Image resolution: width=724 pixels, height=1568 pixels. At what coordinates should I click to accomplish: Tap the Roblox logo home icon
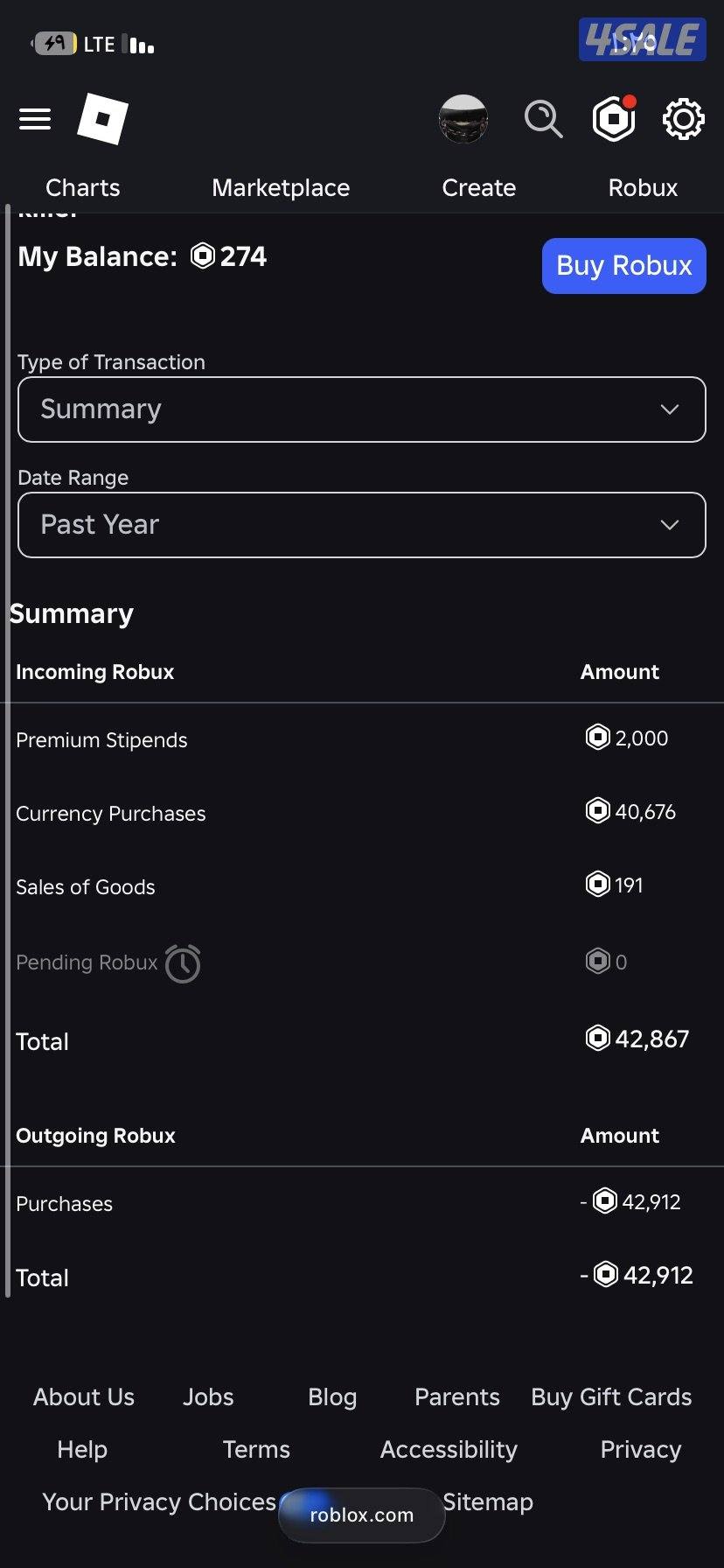coord(102,119)
